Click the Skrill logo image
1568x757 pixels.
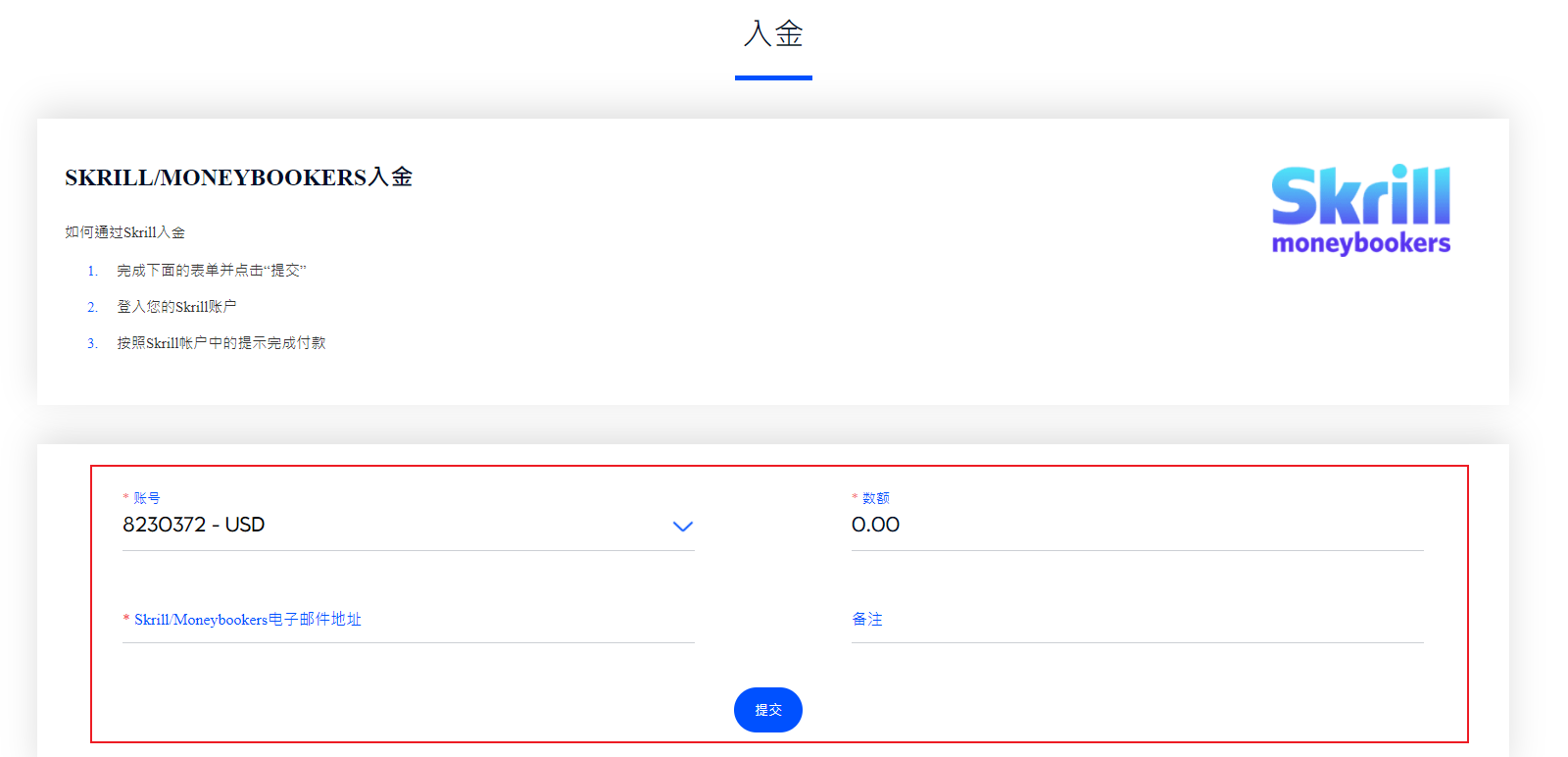tap(1360, 209)
